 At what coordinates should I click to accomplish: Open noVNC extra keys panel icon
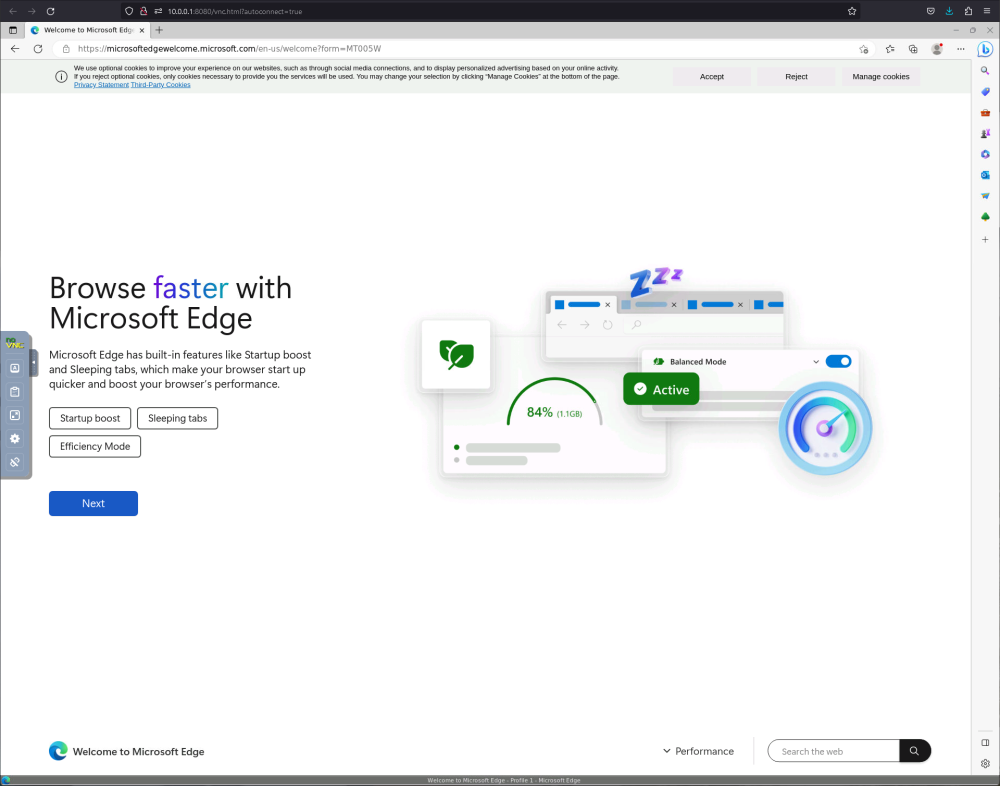[15, 368]
